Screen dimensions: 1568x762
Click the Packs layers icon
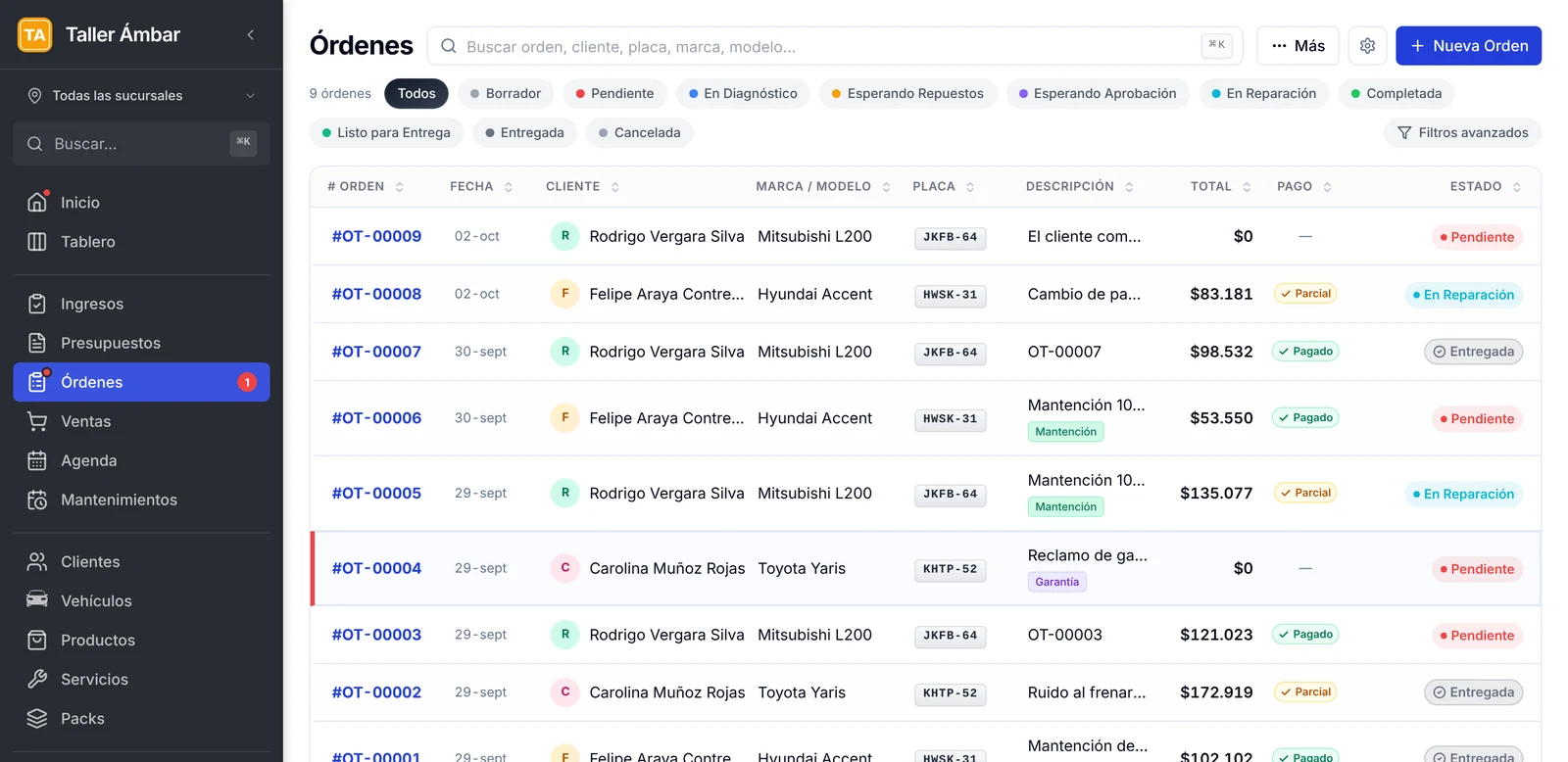point(37,718)
